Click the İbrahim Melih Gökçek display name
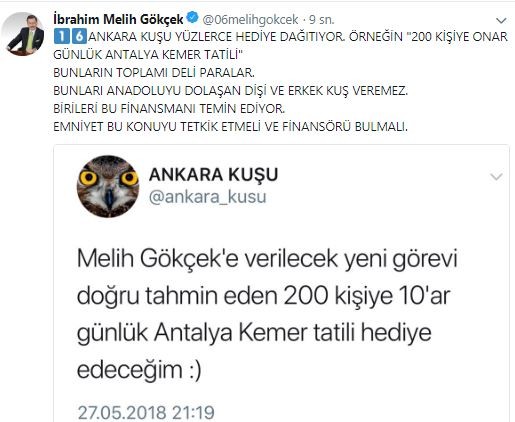 pyautogui.click(x=118, y=19)
